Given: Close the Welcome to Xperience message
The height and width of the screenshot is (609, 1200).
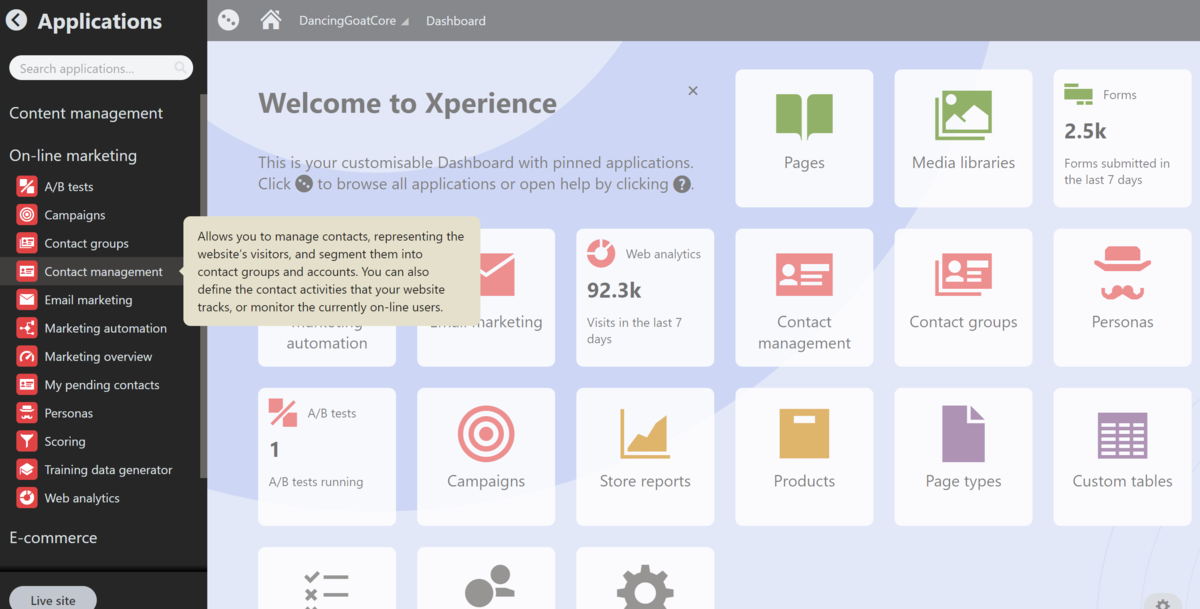Looking at the screenshot, I should 693,91.
